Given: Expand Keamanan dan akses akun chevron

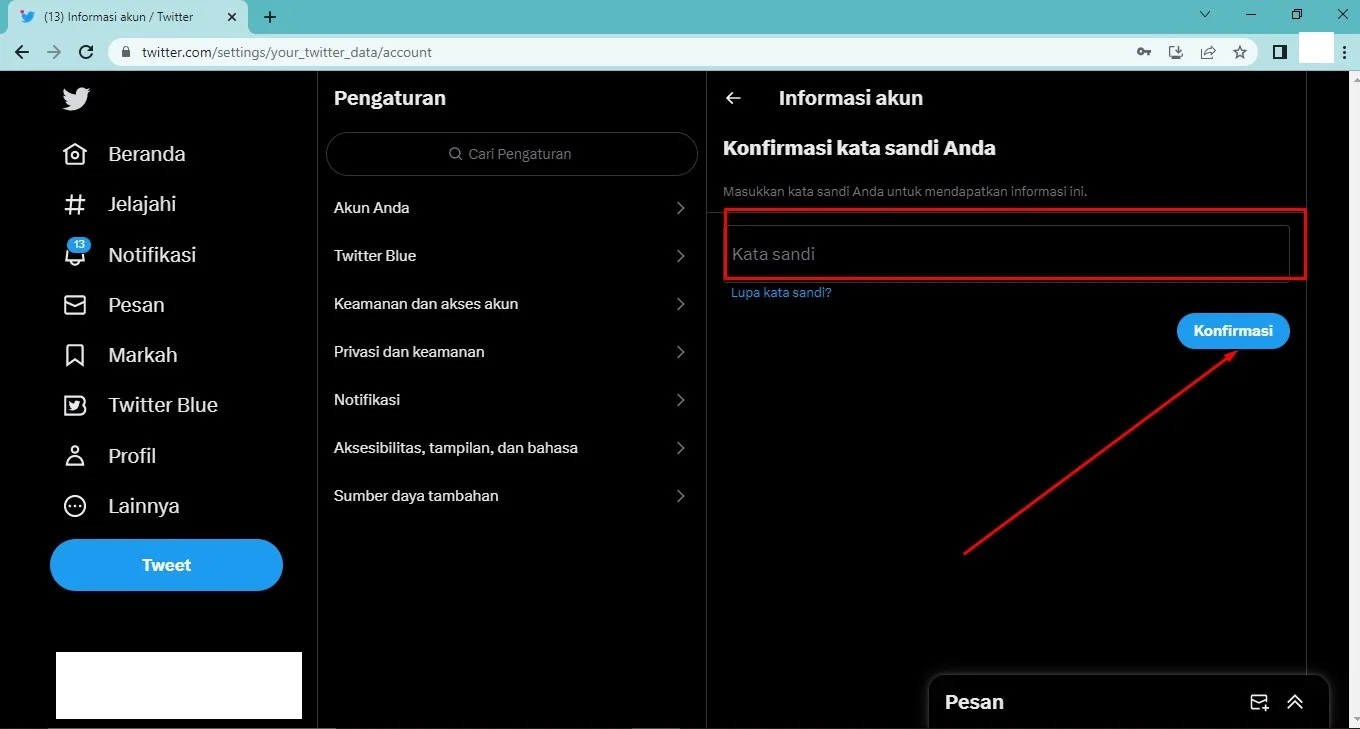Looking at the screenshot, I should point(681,304).
